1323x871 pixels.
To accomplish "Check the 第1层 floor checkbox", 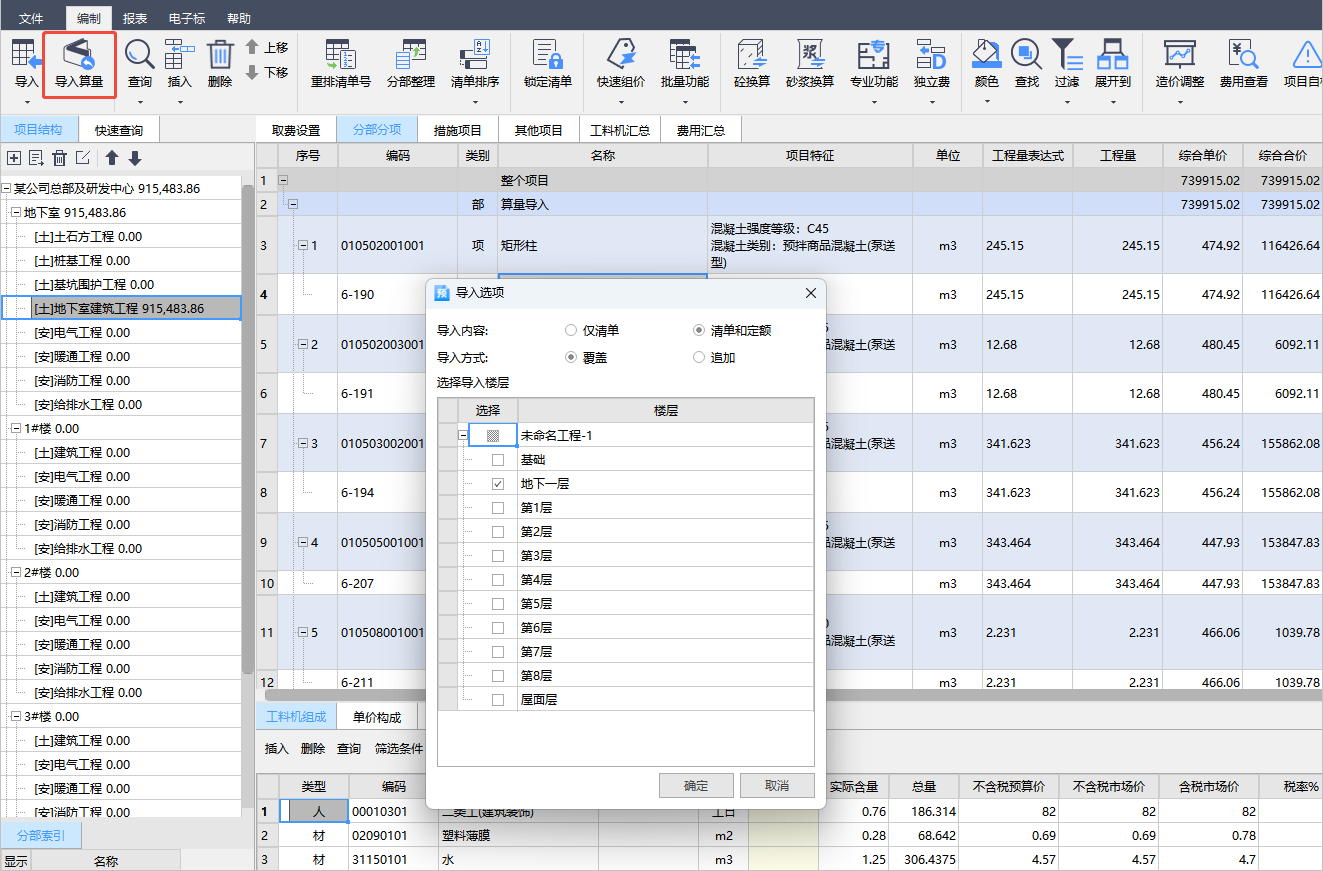I will [498, 508].
